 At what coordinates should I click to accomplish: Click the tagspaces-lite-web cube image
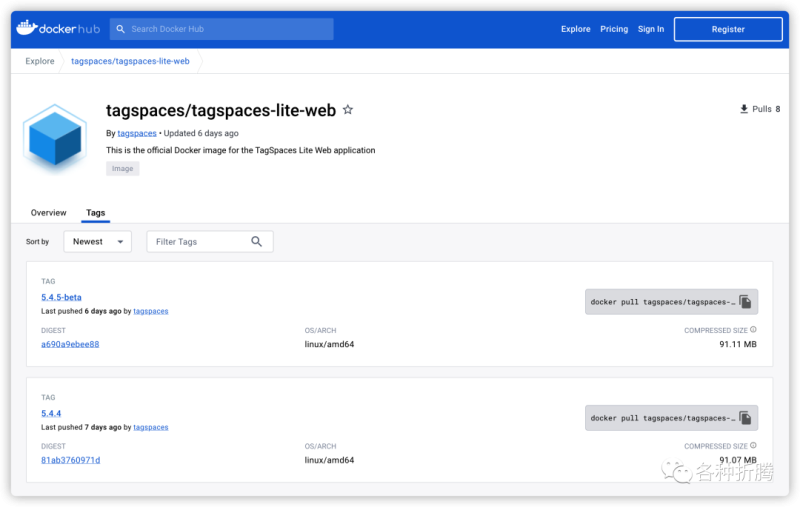tap(55, 138)
